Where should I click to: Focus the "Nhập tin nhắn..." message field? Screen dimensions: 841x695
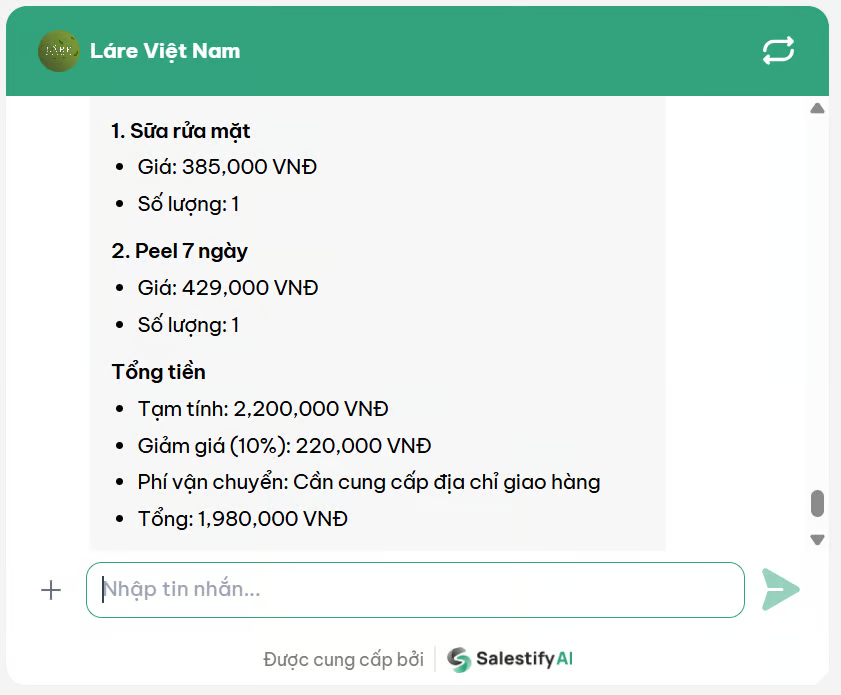415,590
